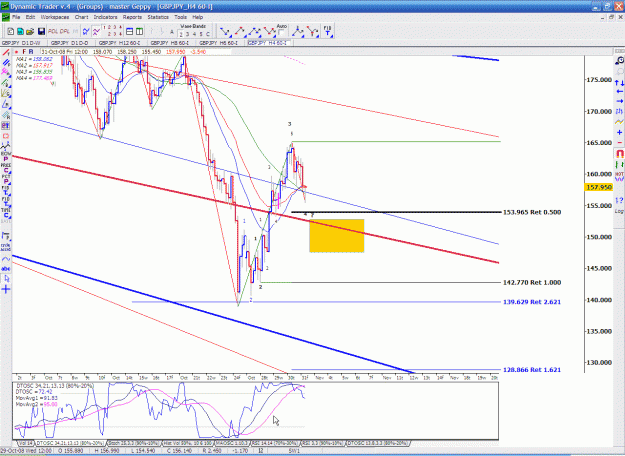Open the File menu
The height and width of the screenshot is (456, 625).
point(16,17)
